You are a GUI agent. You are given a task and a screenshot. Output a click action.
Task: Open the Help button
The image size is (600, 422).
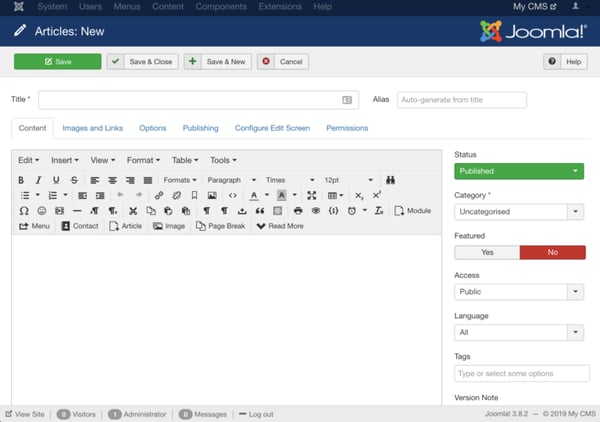(565, 62)
